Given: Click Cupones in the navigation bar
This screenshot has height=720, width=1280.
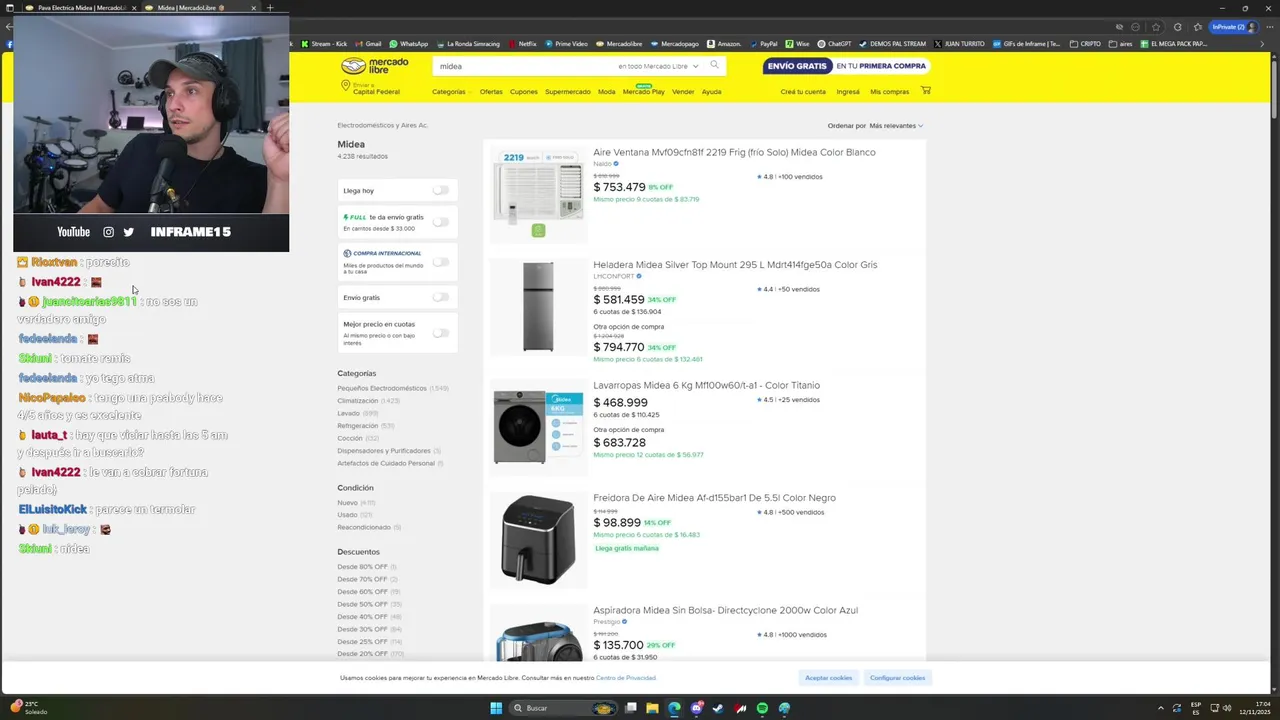Looking at the screenshot, I should (x=523, y=92).
